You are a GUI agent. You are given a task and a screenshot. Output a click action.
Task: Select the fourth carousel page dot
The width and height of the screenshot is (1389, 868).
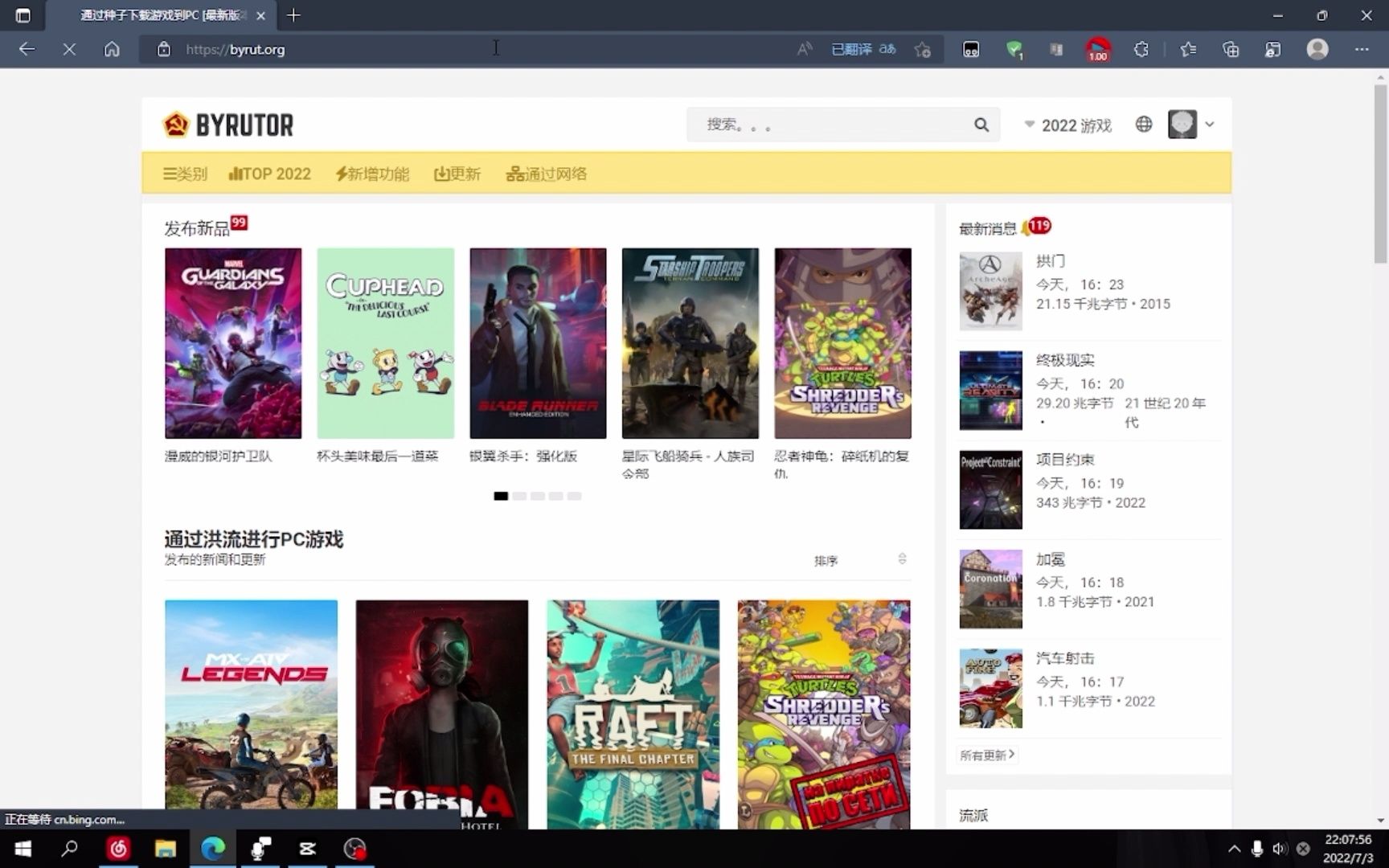pyautogui.click(x=555, y=496)
